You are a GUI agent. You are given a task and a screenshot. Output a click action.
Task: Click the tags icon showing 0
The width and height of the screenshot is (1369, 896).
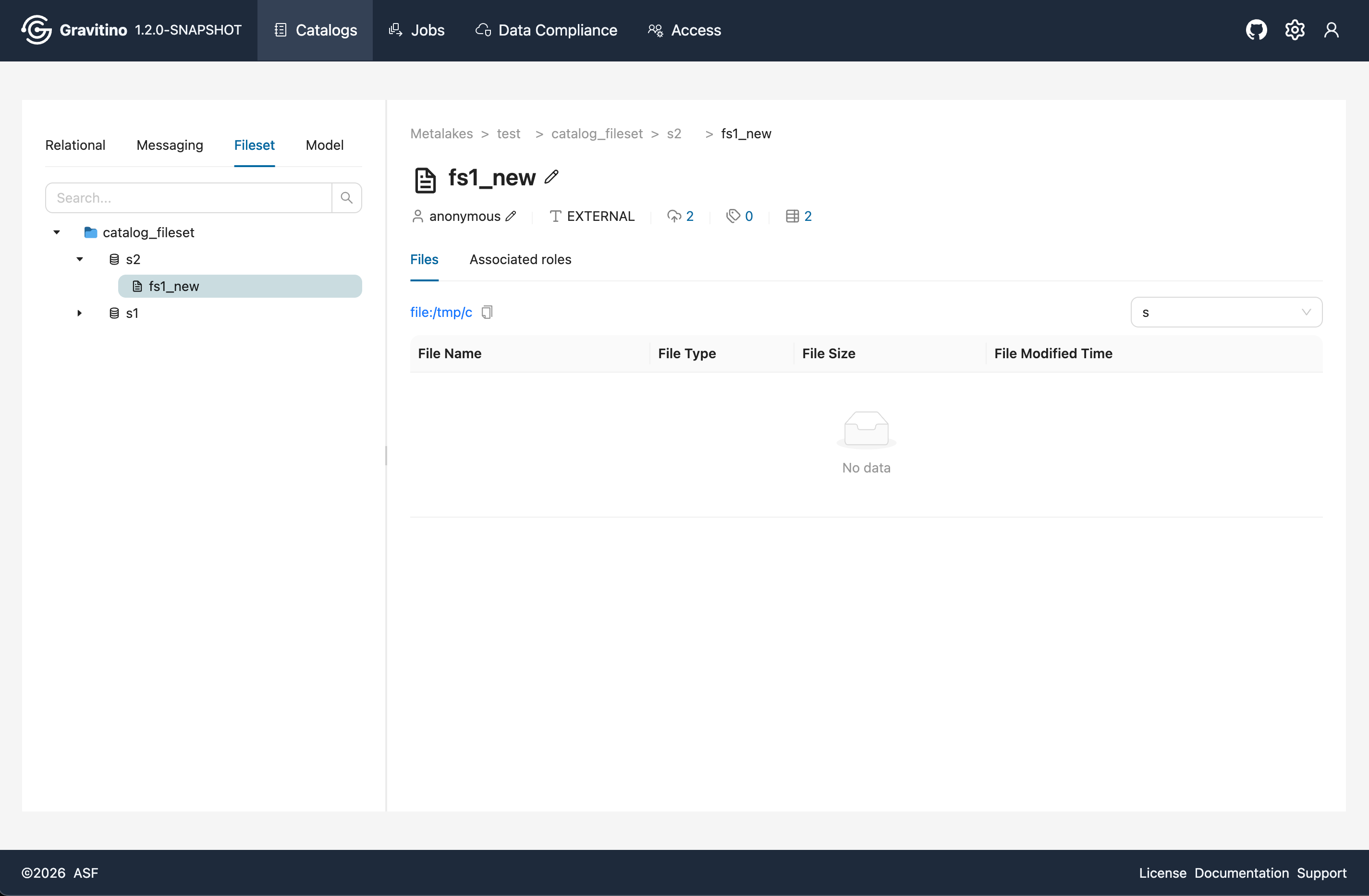click(x=733, y=216)
